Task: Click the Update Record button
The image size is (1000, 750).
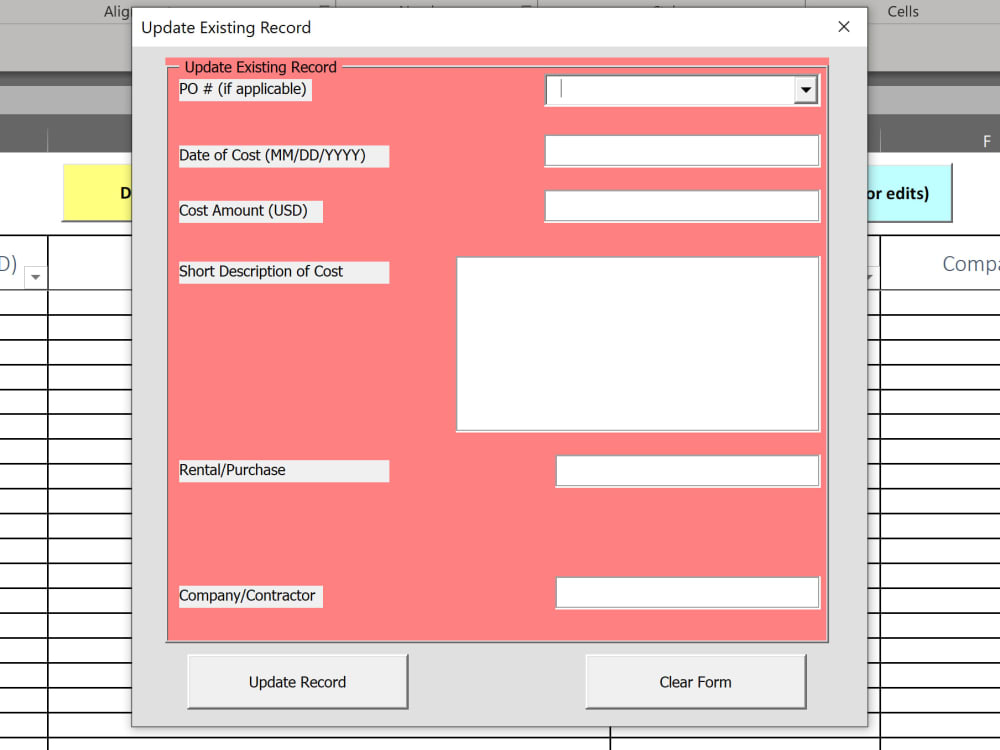Action: [x=297, y=681]
